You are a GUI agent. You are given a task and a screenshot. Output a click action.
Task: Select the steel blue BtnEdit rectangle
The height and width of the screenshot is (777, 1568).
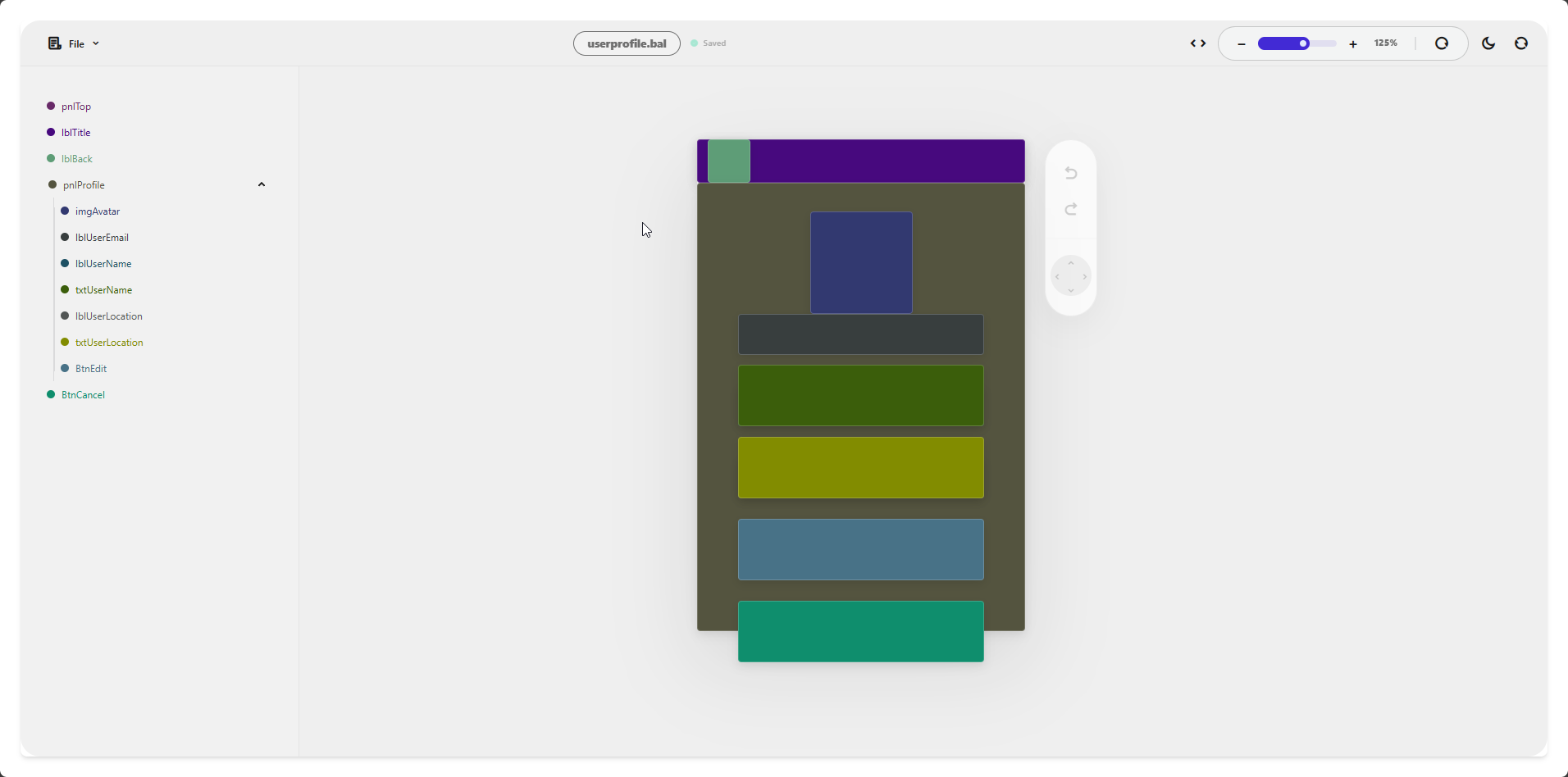click(x=861, y=549)
